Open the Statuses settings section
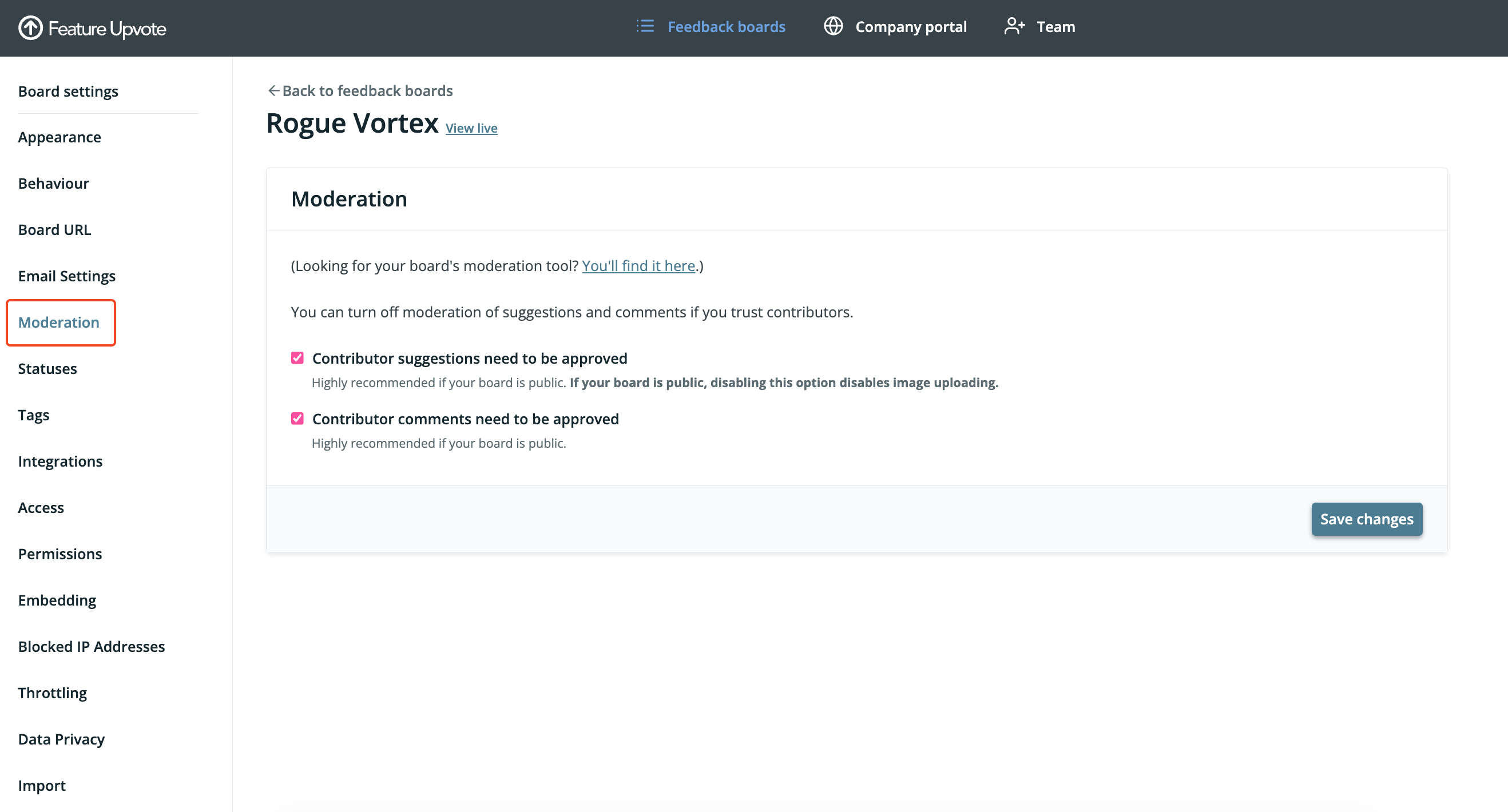 47,369
